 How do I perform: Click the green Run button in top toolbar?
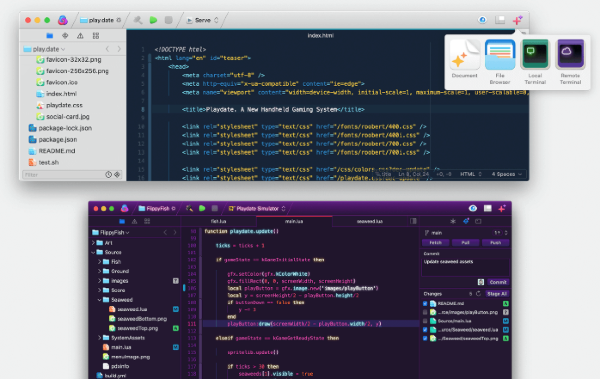153,20
